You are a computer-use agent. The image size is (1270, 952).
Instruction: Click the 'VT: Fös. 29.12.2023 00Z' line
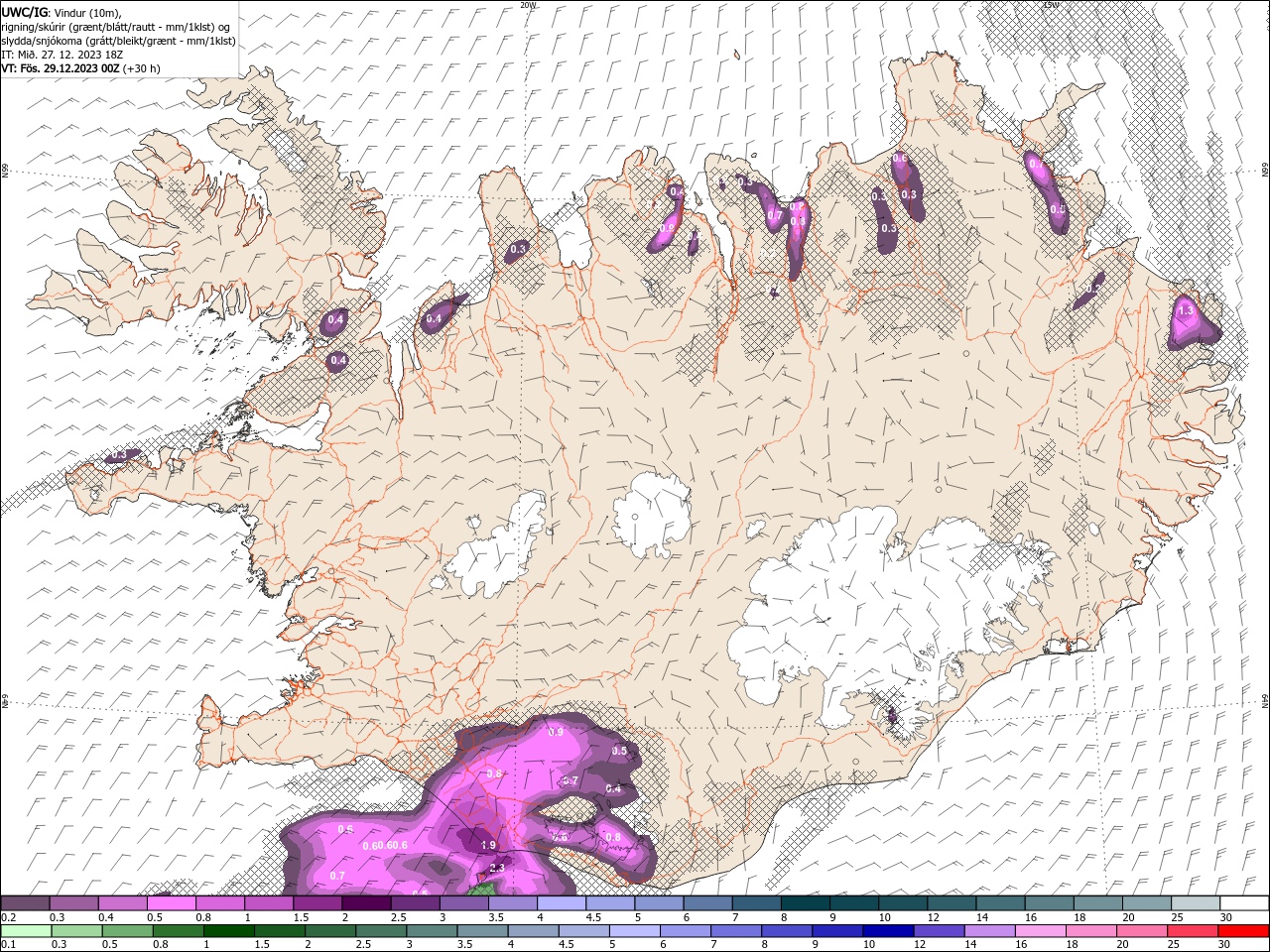80,68
